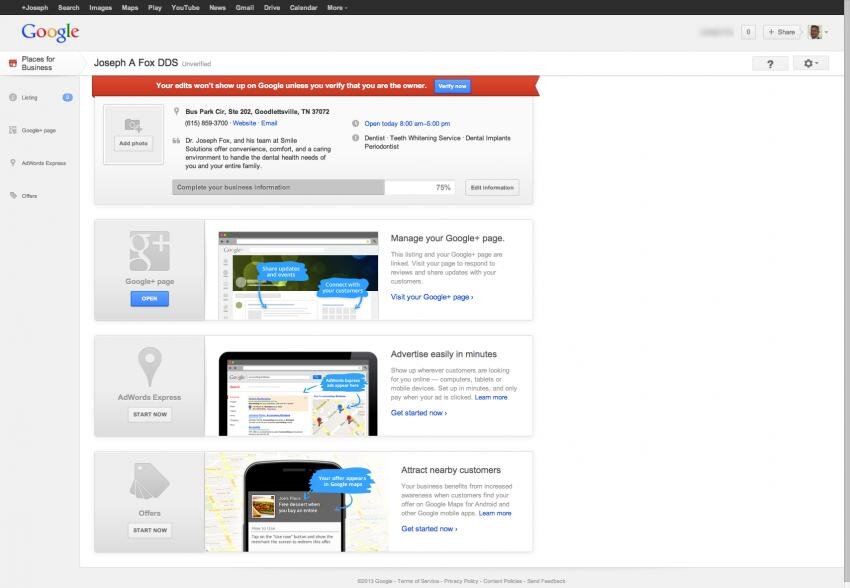Open Search in the top bar
The image size is (850, 588).
point(69,8)
